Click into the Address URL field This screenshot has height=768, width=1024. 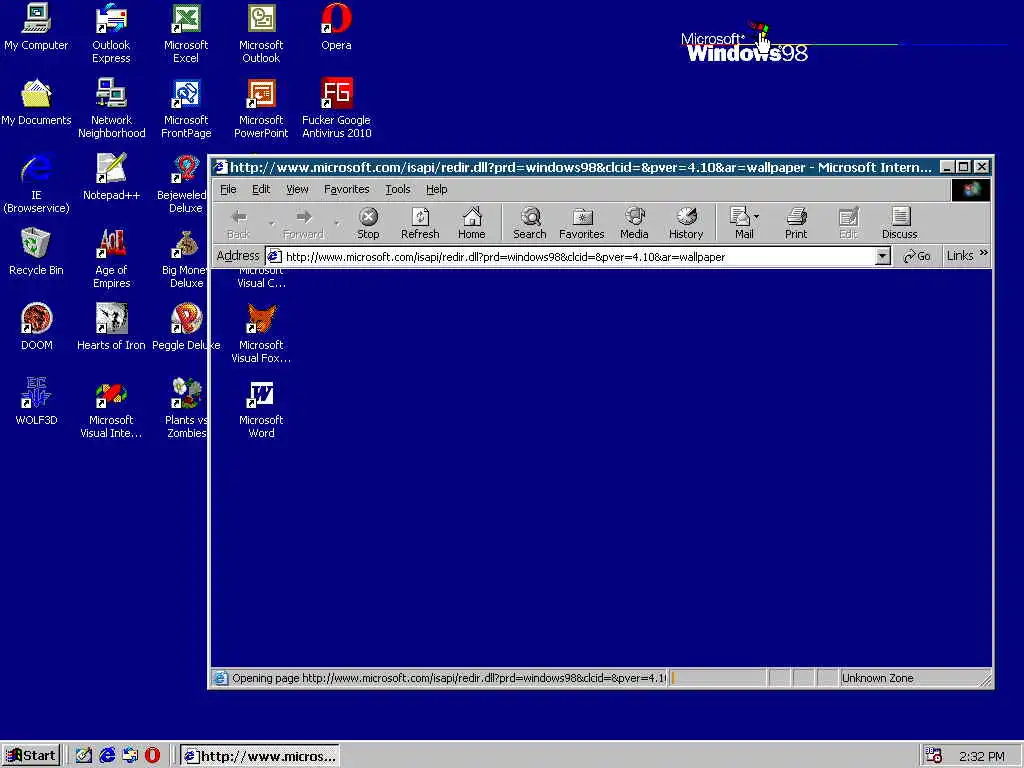point(570,257)
